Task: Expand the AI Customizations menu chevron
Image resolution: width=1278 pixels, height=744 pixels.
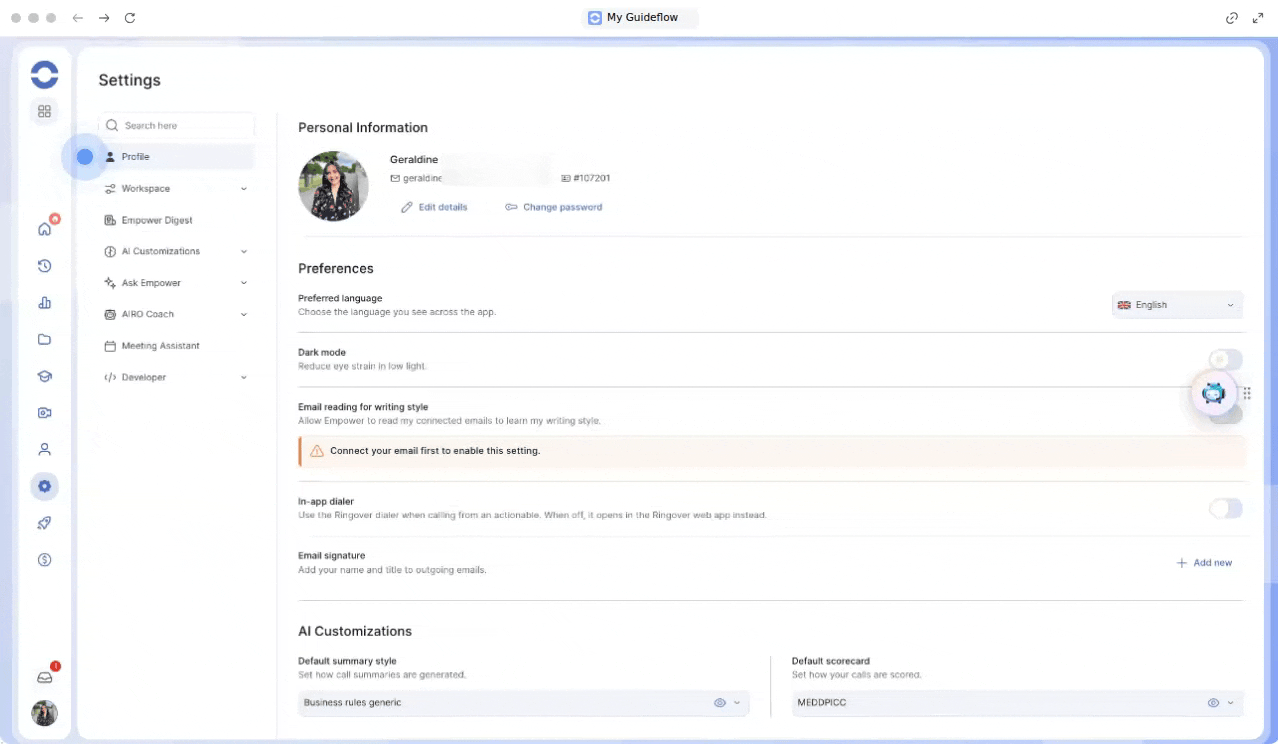Action: tap(244, 252)
